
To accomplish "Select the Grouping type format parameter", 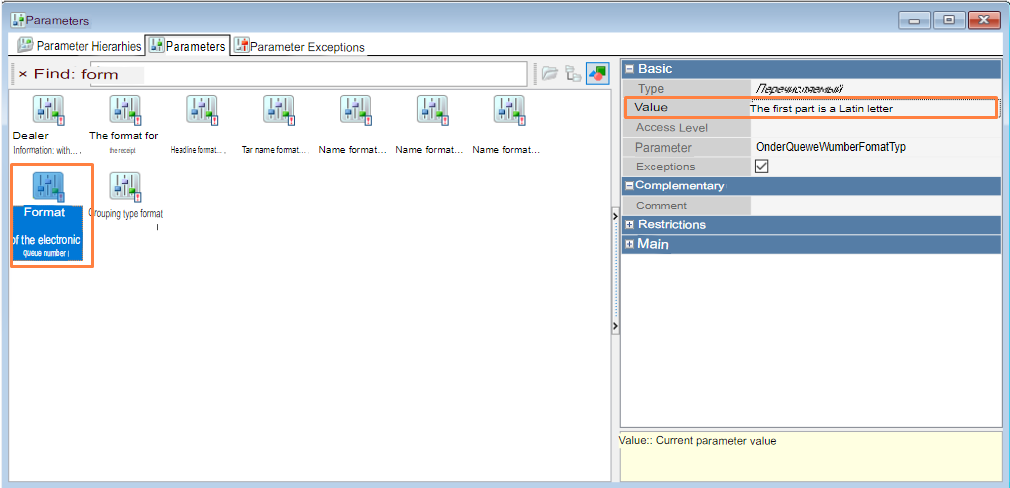I will pyautogui.click(x=125, y=188).
